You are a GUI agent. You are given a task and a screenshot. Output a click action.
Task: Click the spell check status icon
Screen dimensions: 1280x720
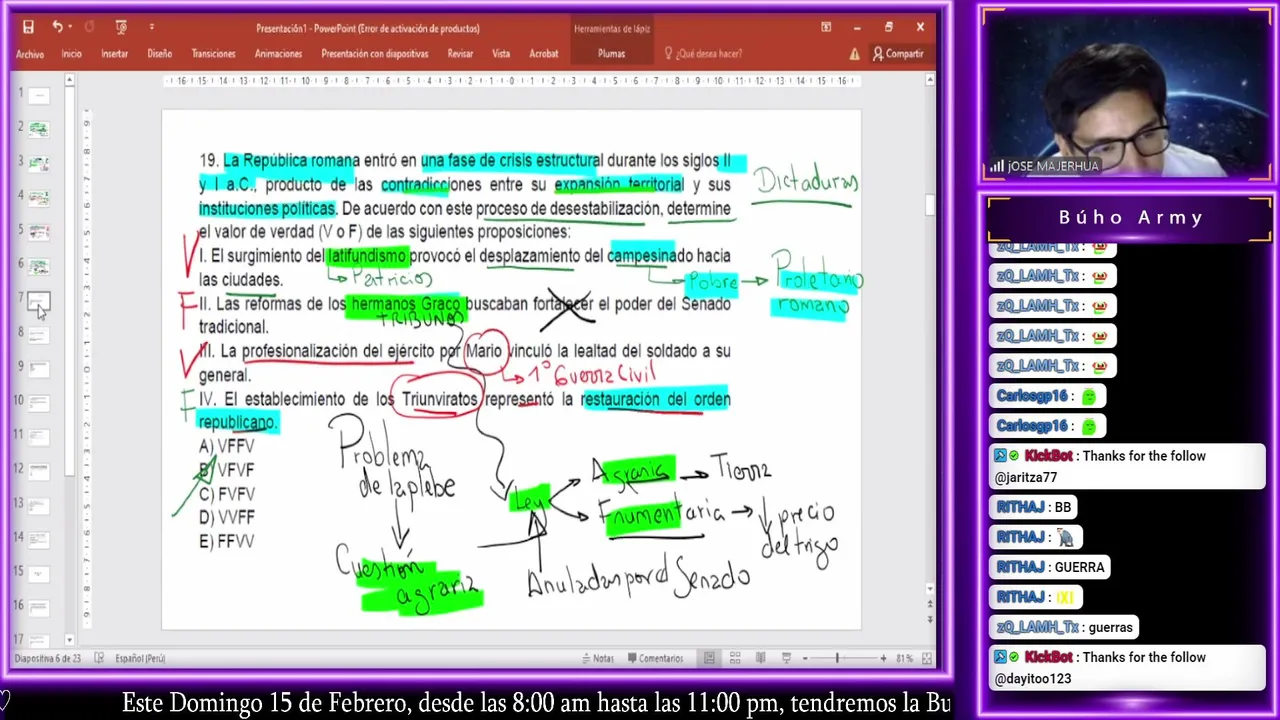pos(99,658)
